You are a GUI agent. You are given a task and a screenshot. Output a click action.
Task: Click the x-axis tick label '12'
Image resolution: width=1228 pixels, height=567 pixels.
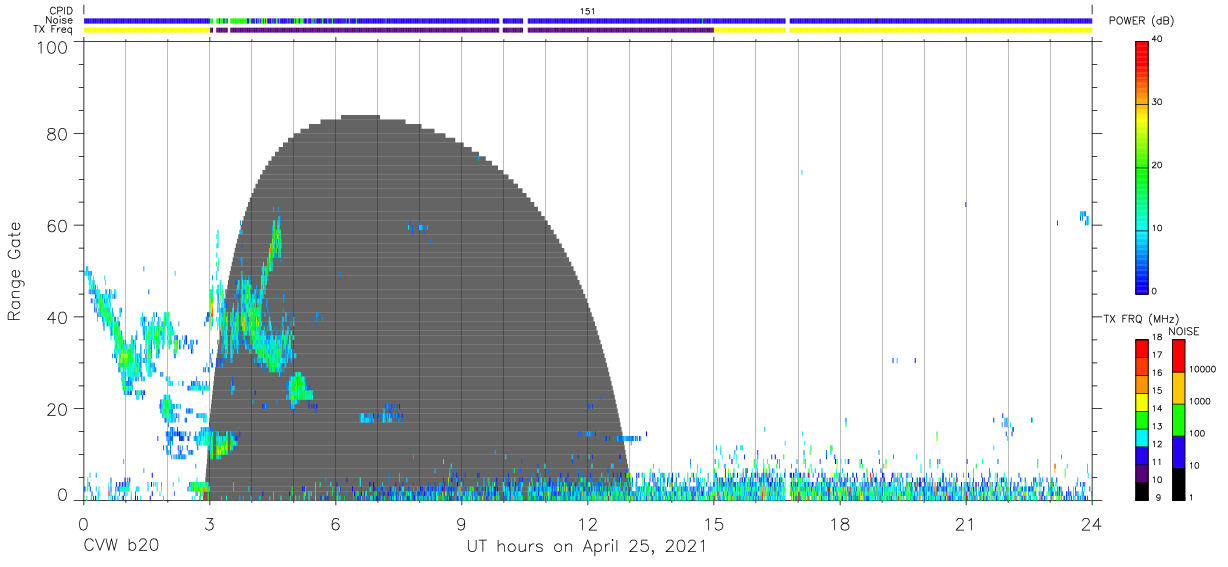pyautogui.click(x=587, y=524)
